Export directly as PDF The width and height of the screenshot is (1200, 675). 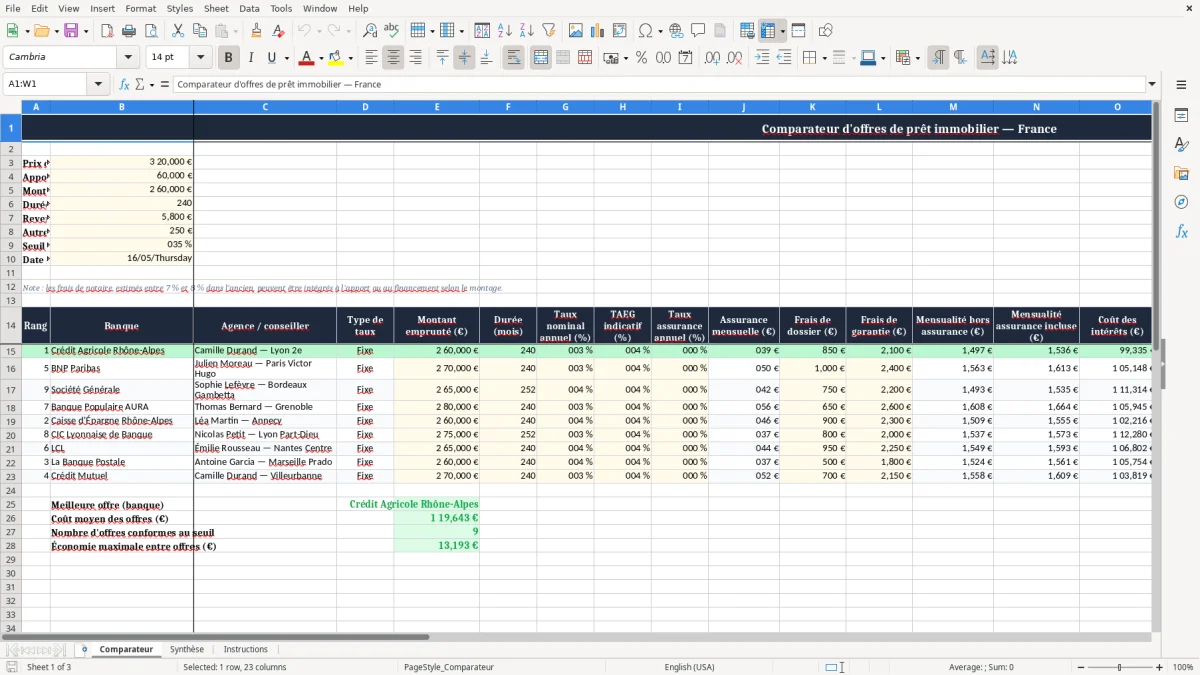click(107, 31)
